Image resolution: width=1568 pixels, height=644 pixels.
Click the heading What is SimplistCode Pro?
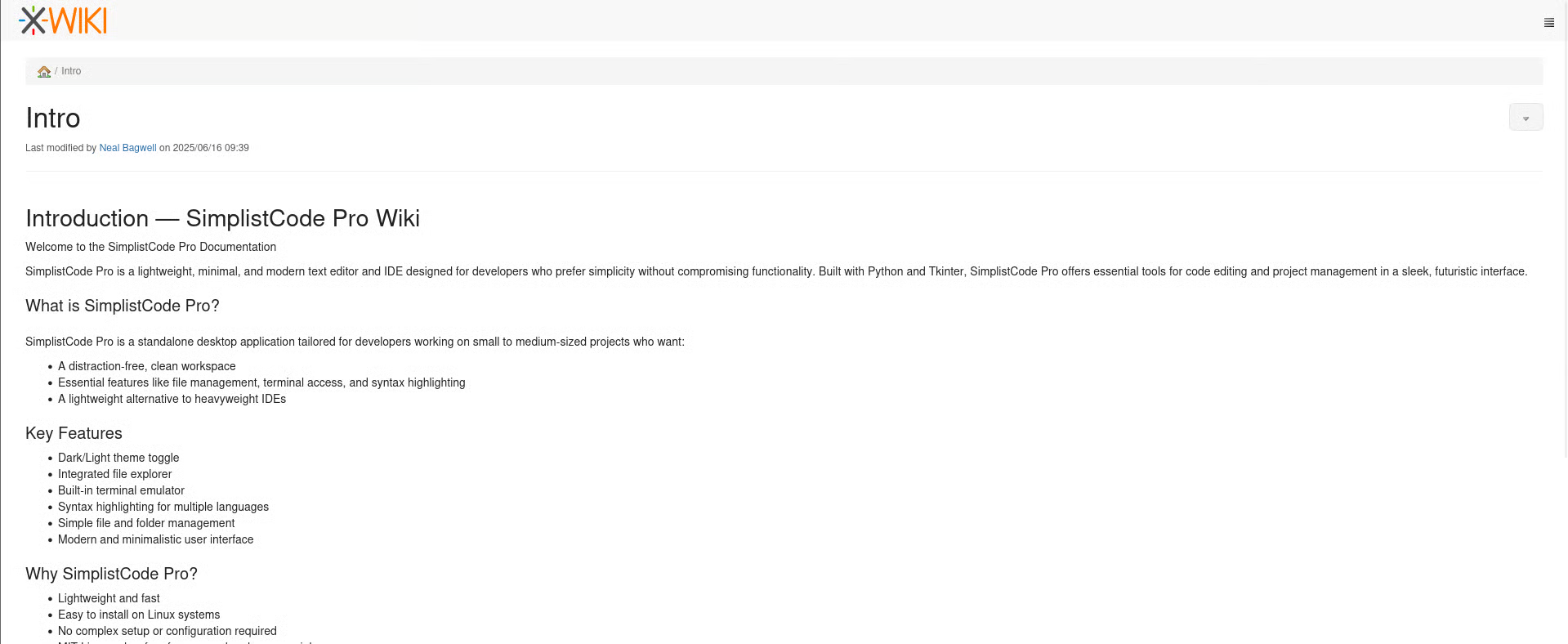click(122, 306)
